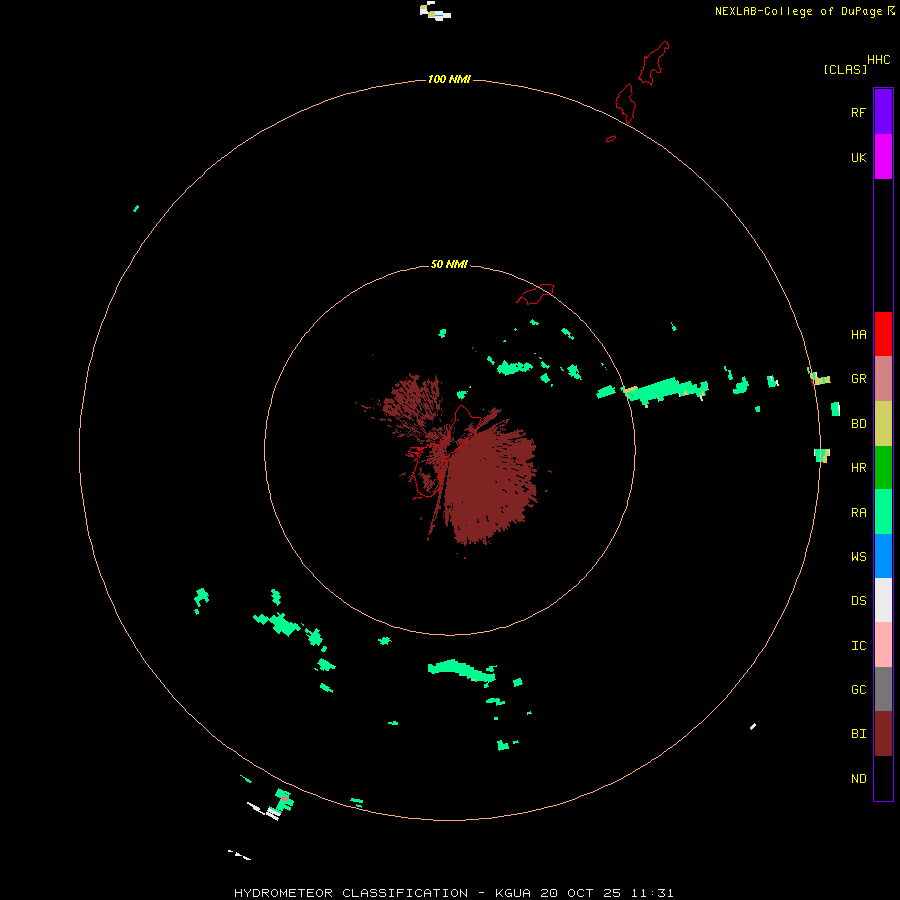Click the '[CLAS]' legend label

click(x=845, y=69)
